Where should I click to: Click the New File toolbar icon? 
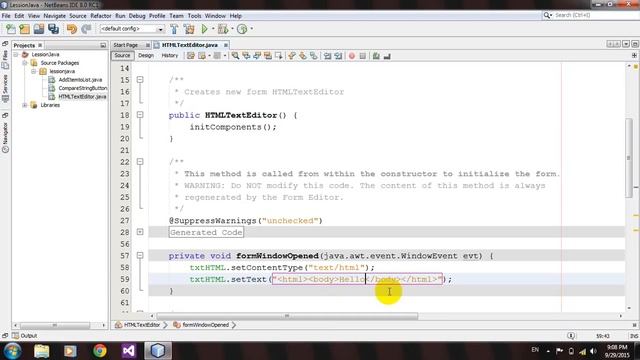point(11,29)
